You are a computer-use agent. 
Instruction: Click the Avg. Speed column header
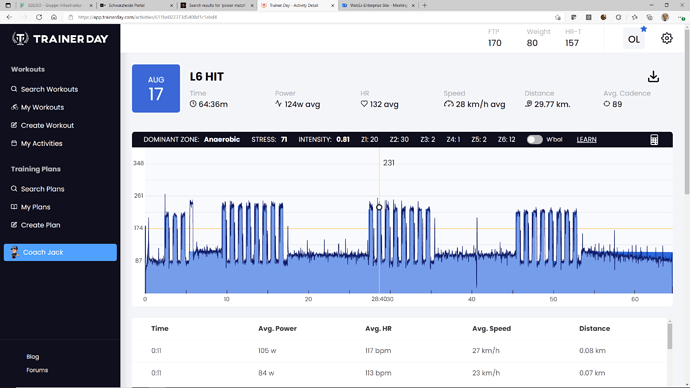[492, 329]
